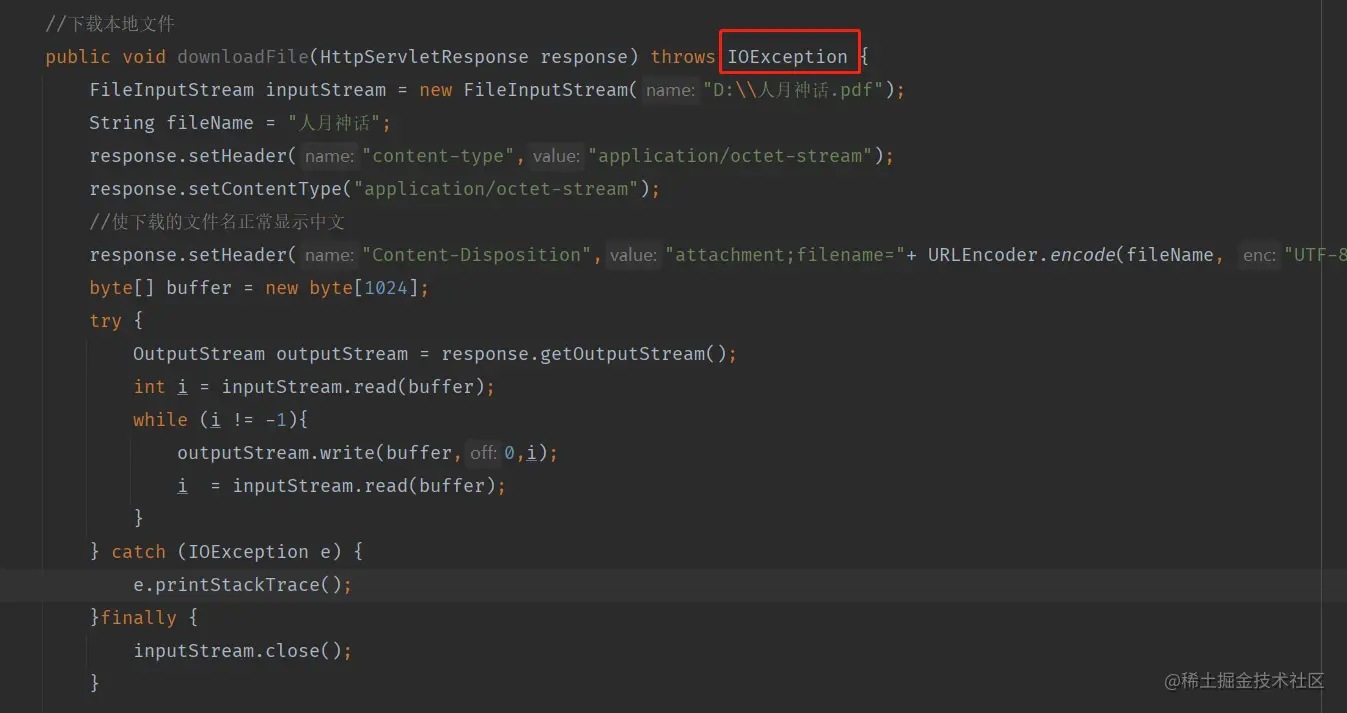The image size is (1347, 713).
Task: Click the italic "encode" method
Action: pos(1082,255)
